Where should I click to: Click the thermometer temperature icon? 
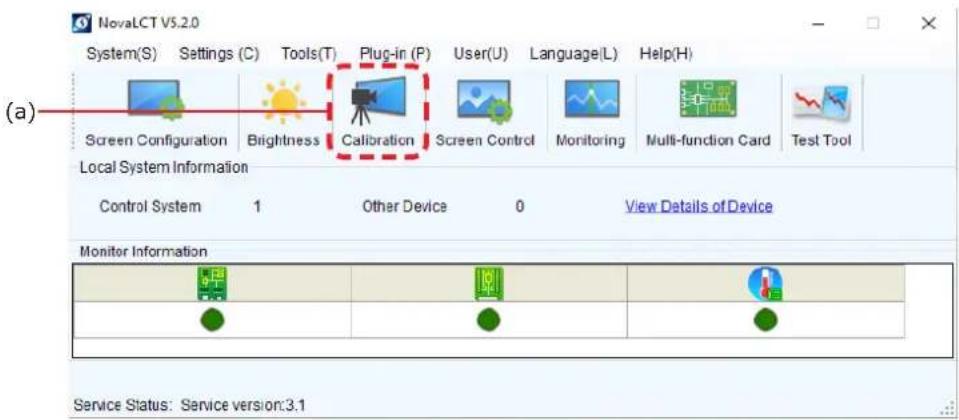765,285
